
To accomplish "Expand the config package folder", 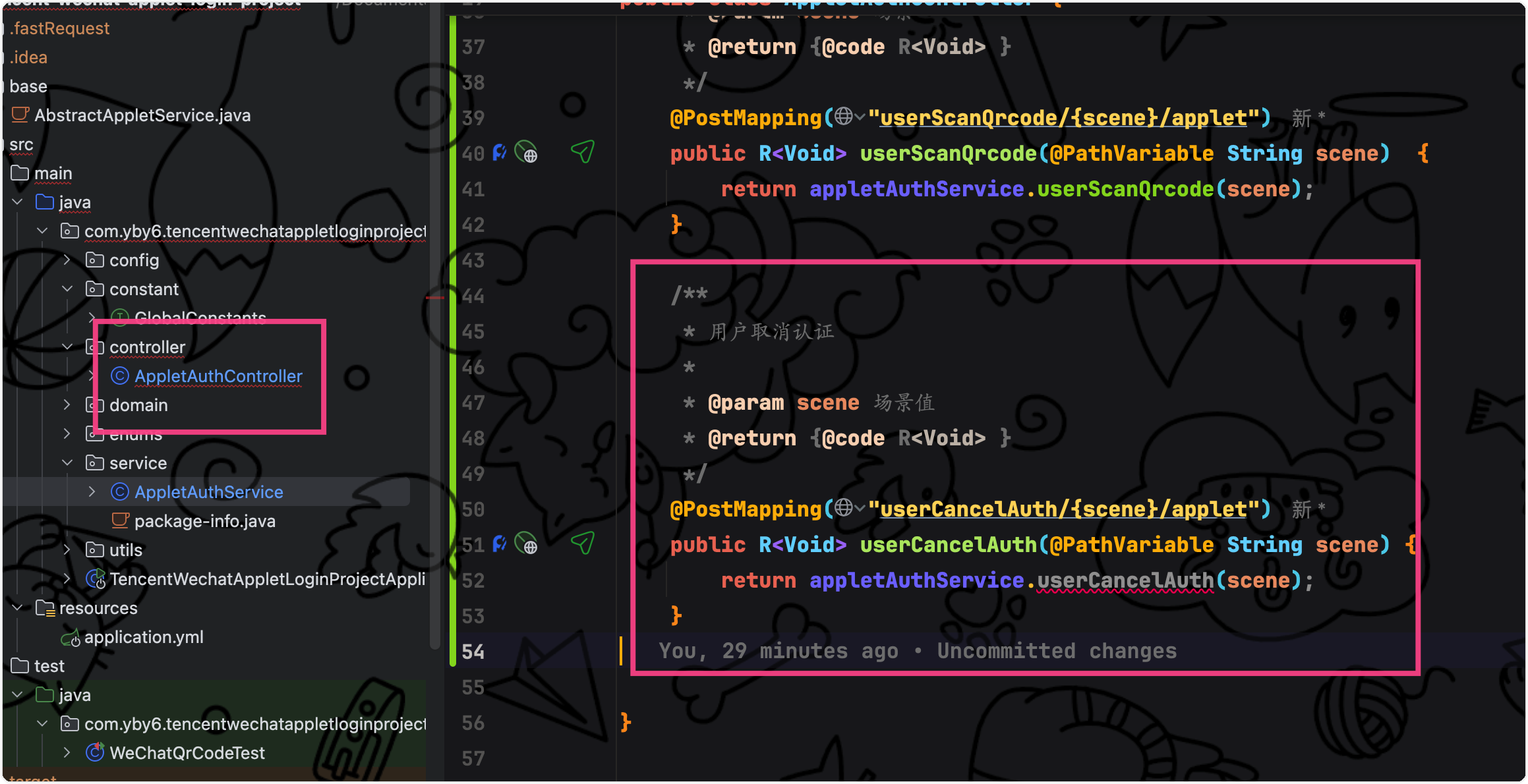I will (67, 260).
